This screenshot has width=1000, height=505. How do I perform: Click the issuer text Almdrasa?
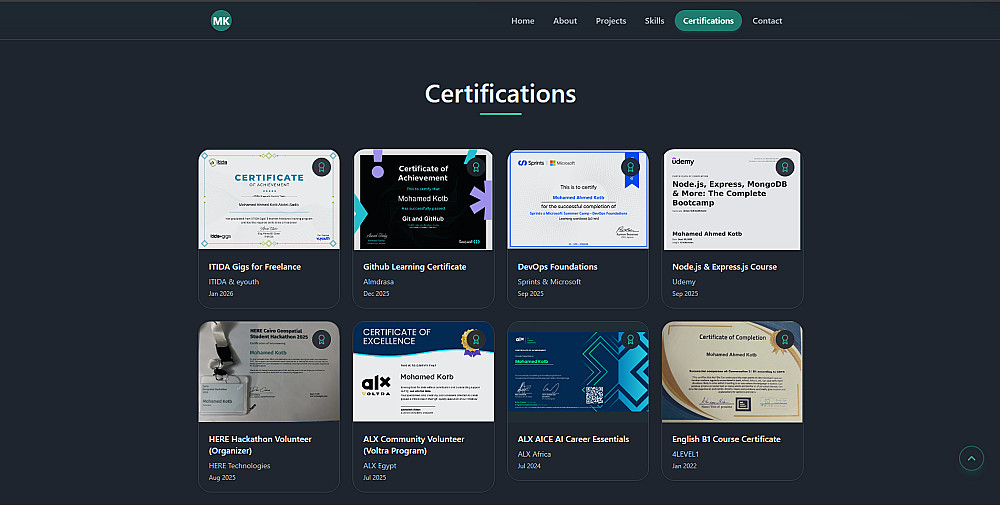(x=378, y=281)
